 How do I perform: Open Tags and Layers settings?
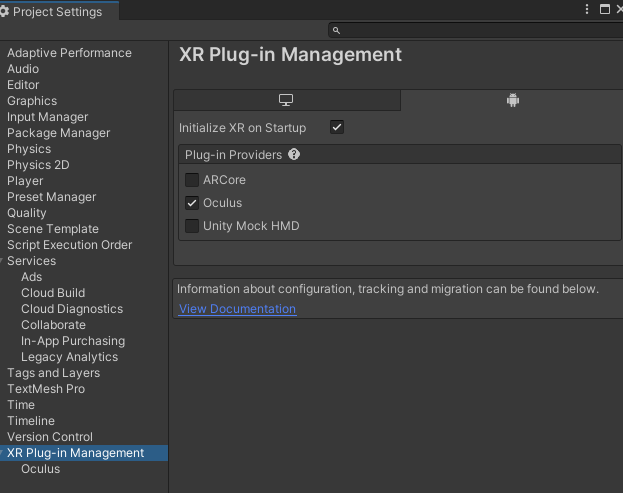click(53, 373)
